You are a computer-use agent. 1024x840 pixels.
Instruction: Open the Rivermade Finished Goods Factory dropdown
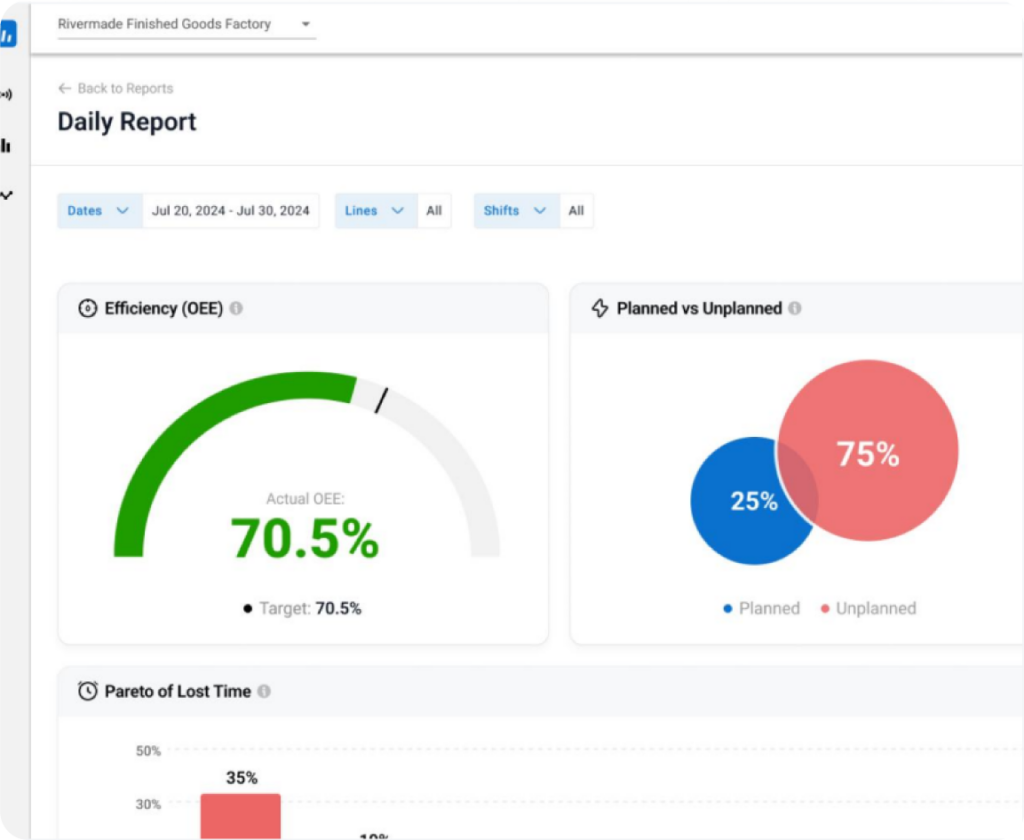point(187,24)
